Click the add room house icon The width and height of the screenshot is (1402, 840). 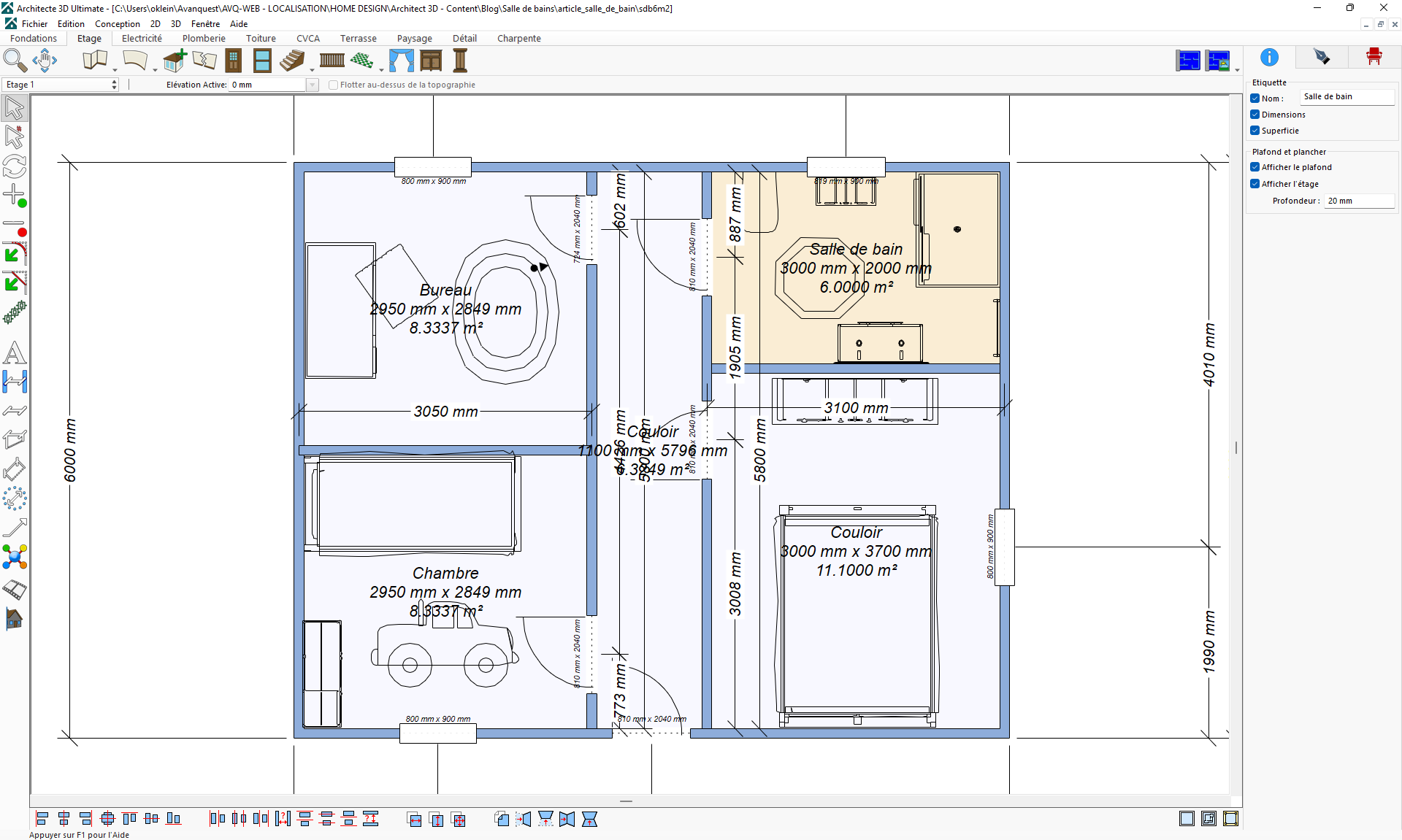(175, 61)
